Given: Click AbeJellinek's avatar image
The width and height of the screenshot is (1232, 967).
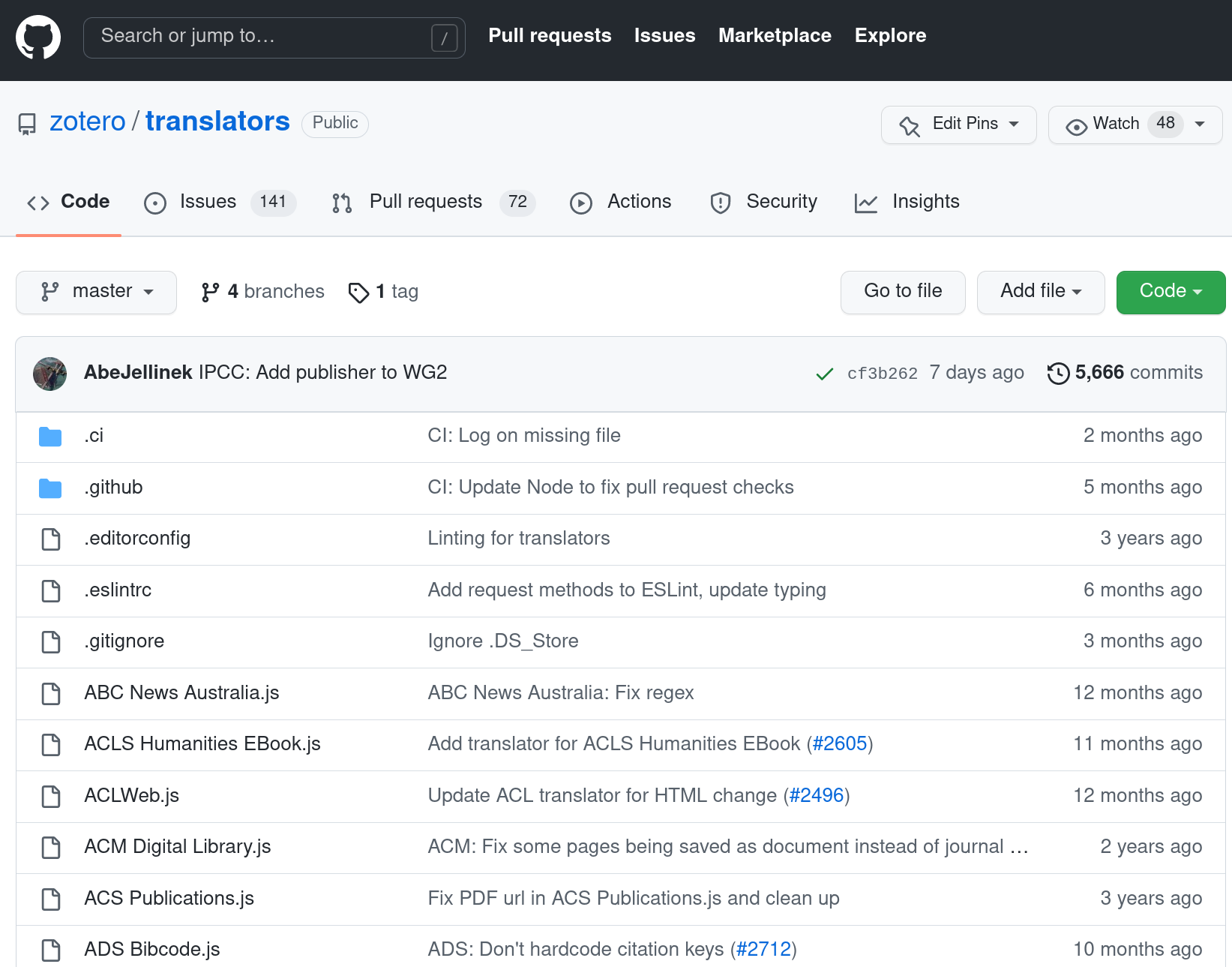Looking at the screenshot, I should click(x=49, y=374).
